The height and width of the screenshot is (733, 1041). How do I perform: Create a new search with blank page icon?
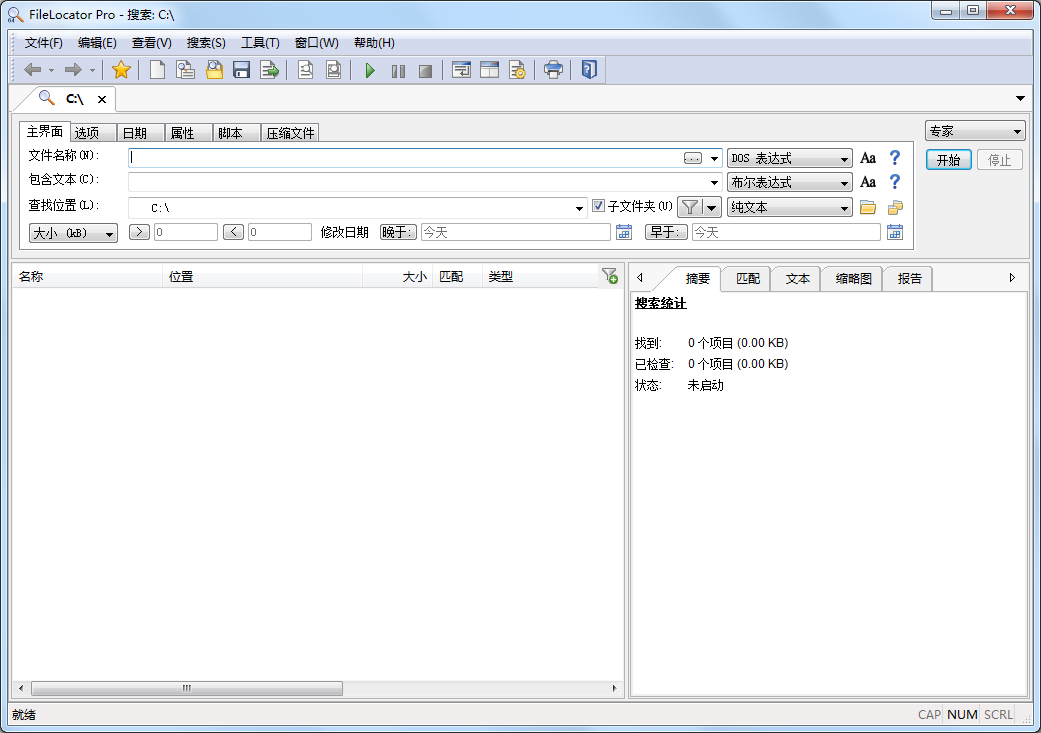click(x=157, y=70)
